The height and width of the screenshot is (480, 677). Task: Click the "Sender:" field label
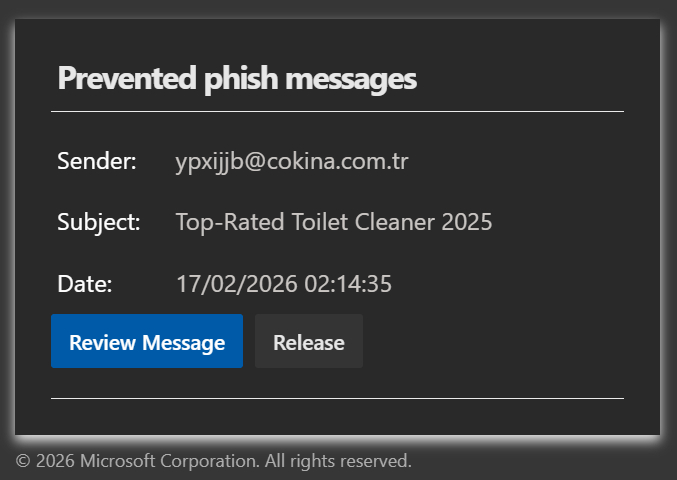(97, 161)
